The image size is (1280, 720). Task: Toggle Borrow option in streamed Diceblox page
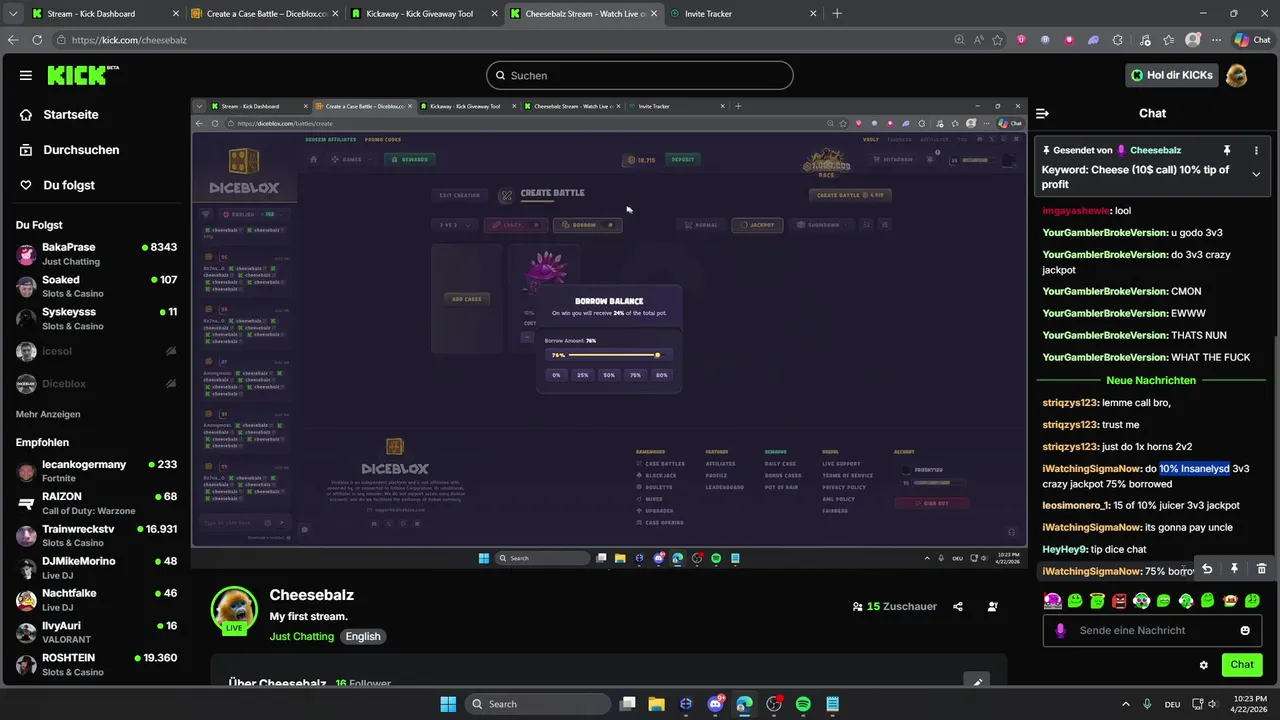587,225
